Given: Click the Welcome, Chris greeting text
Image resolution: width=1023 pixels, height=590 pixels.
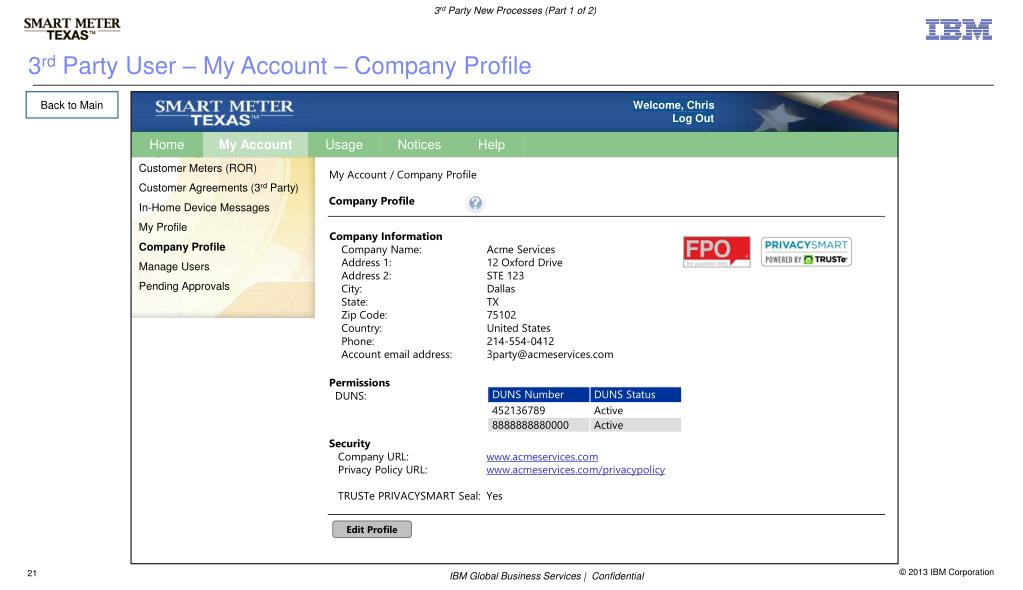Looking at the screenshot, I should (673, 105).
